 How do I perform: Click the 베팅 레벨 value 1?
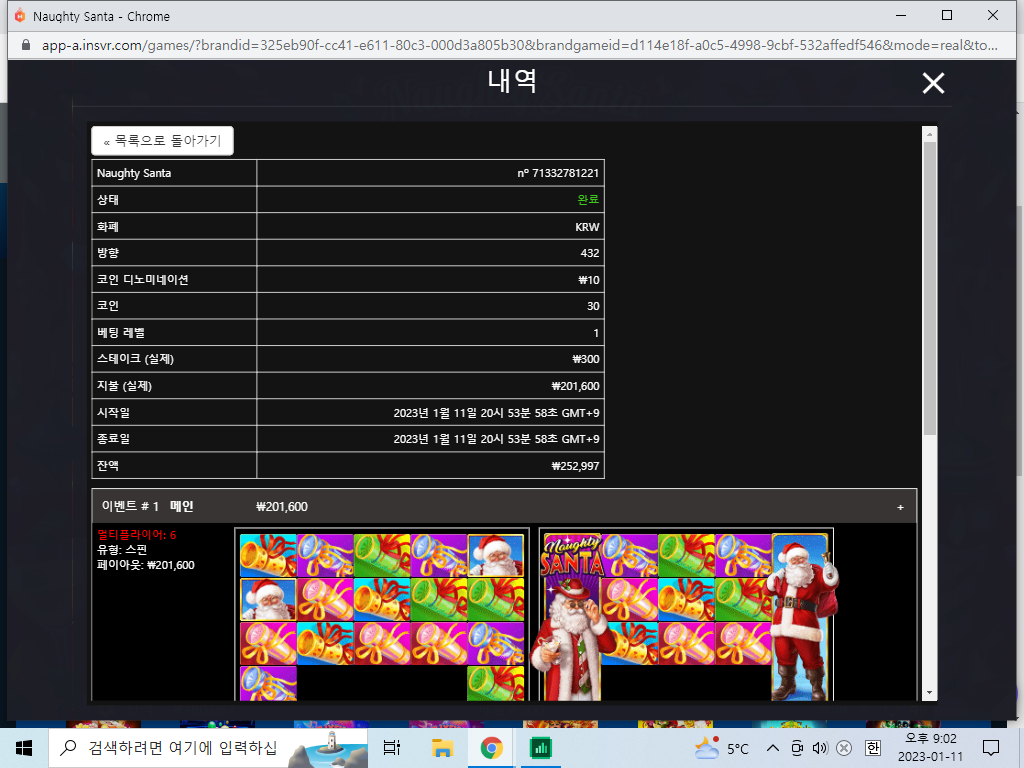(x=596, y=333)
